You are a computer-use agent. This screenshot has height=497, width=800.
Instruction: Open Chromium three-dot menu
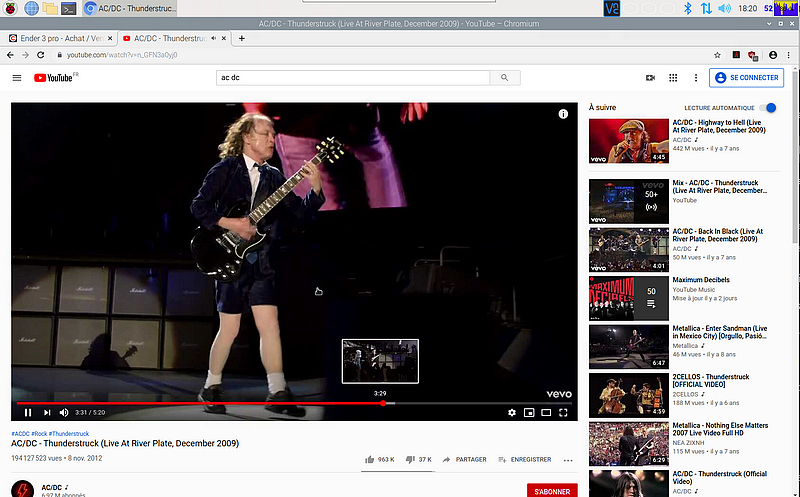coord(789,55)
